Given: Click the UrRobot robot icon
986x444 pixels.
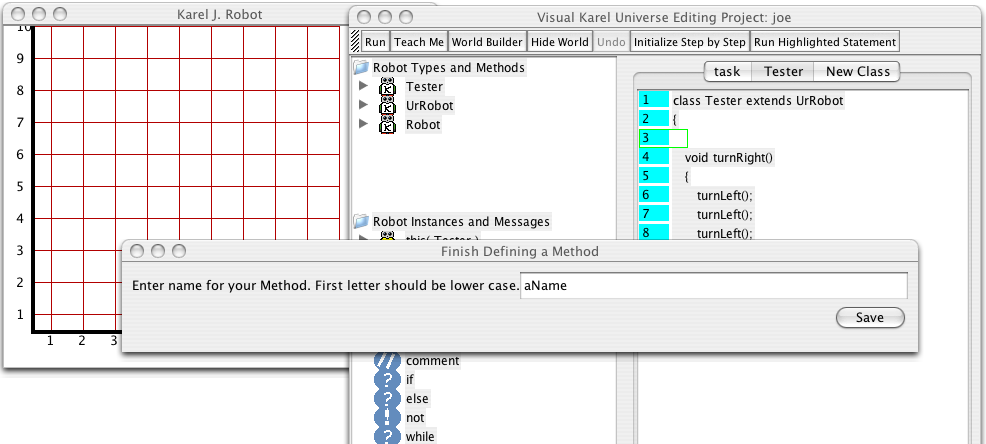Looking at the screenshot, I should [387, 106].
